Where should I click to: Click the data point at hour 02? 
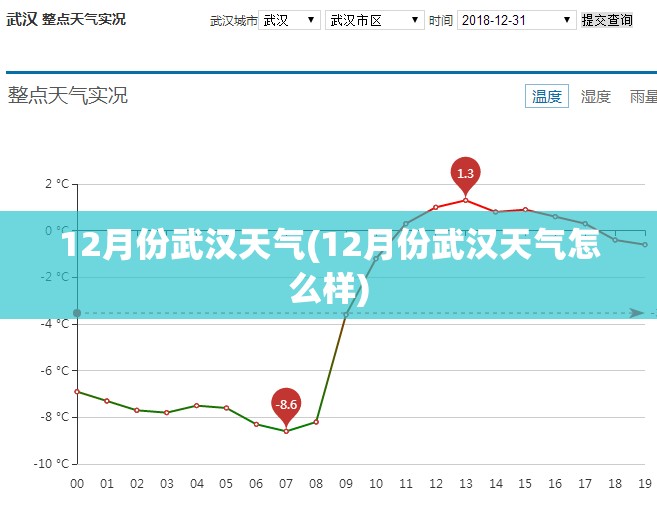[137, 410]
